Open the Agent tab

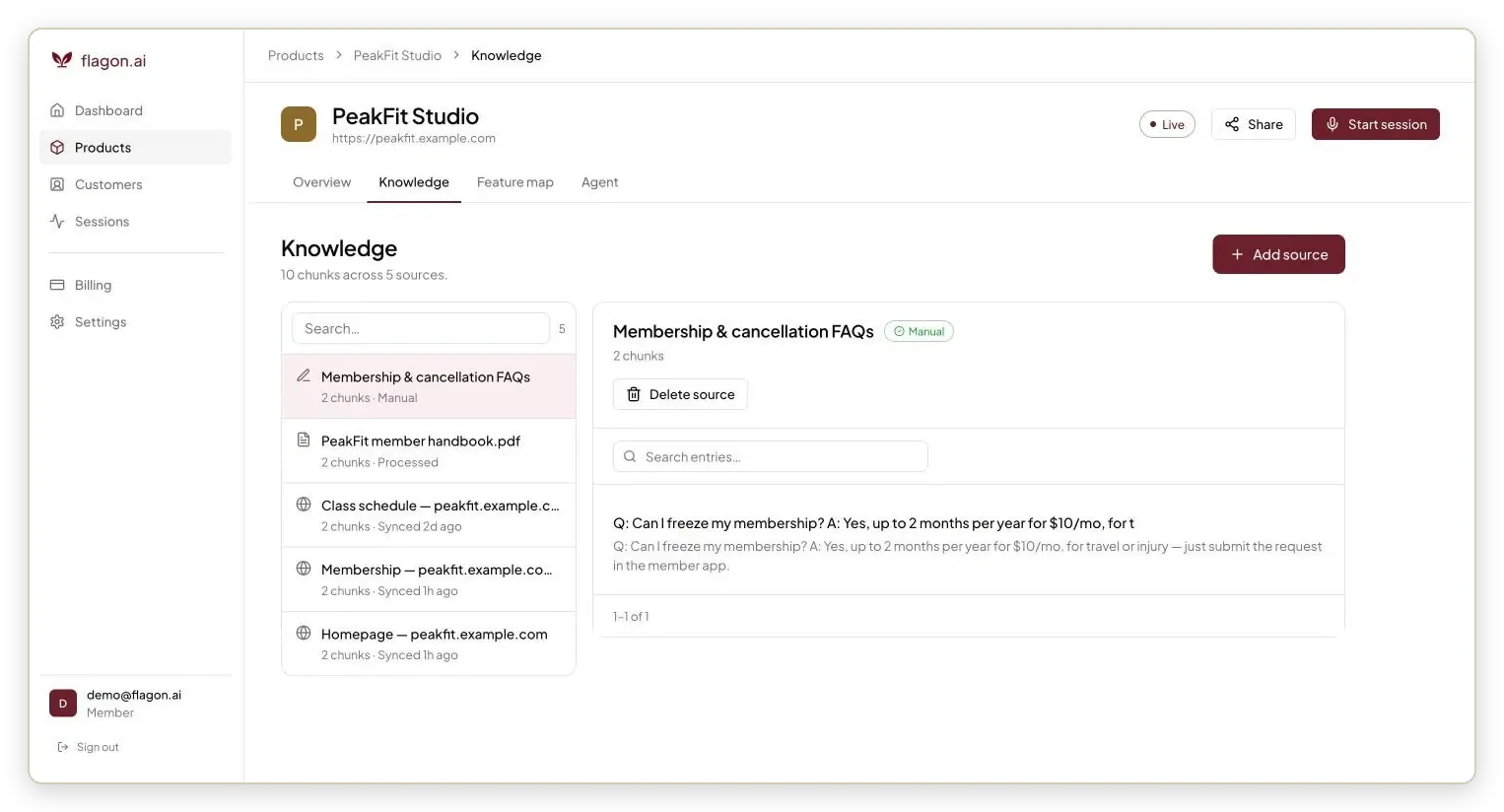600,182
